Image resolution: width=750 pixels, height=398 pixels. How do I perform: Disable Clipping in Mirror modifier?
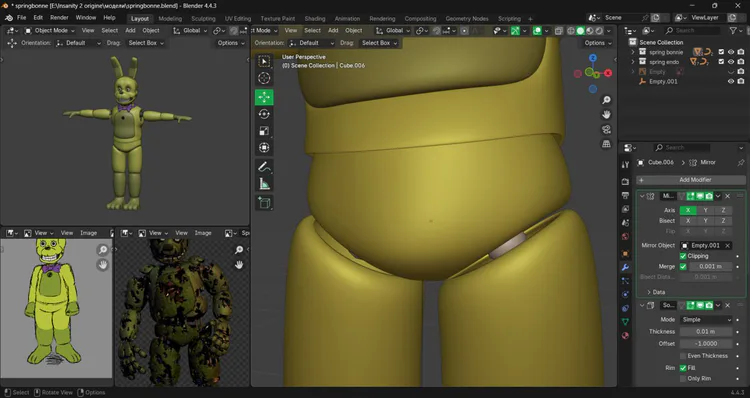(683, 256)
